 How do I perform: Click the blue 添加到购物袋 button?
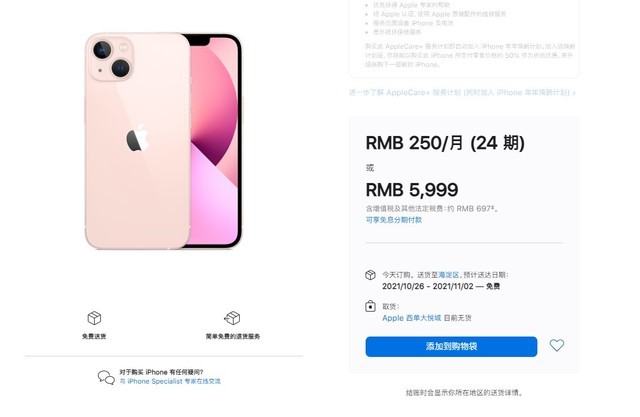coord(451,346)
